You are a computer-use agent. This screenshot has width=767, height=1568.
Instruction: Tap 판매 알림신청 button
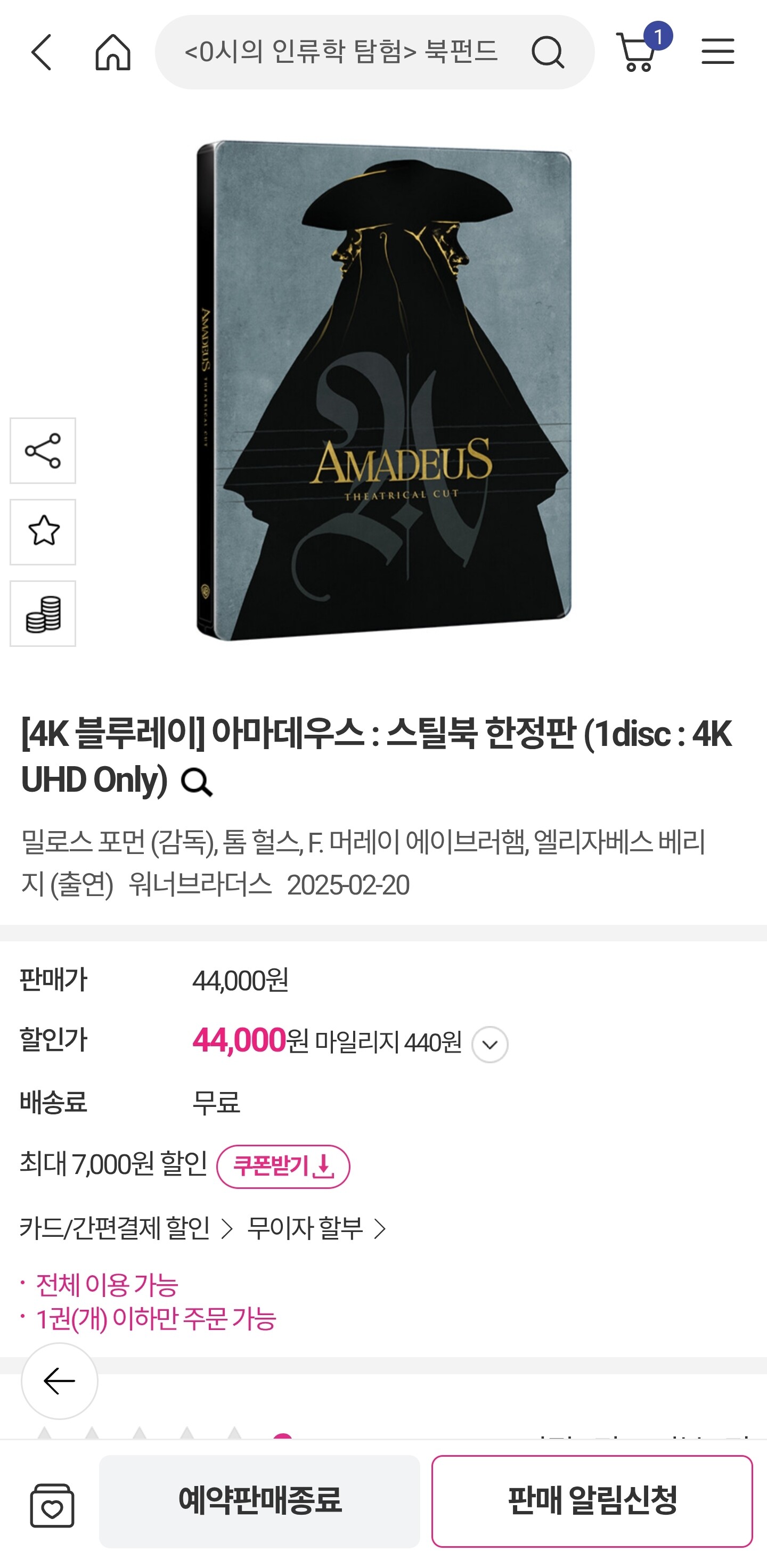592,1501
